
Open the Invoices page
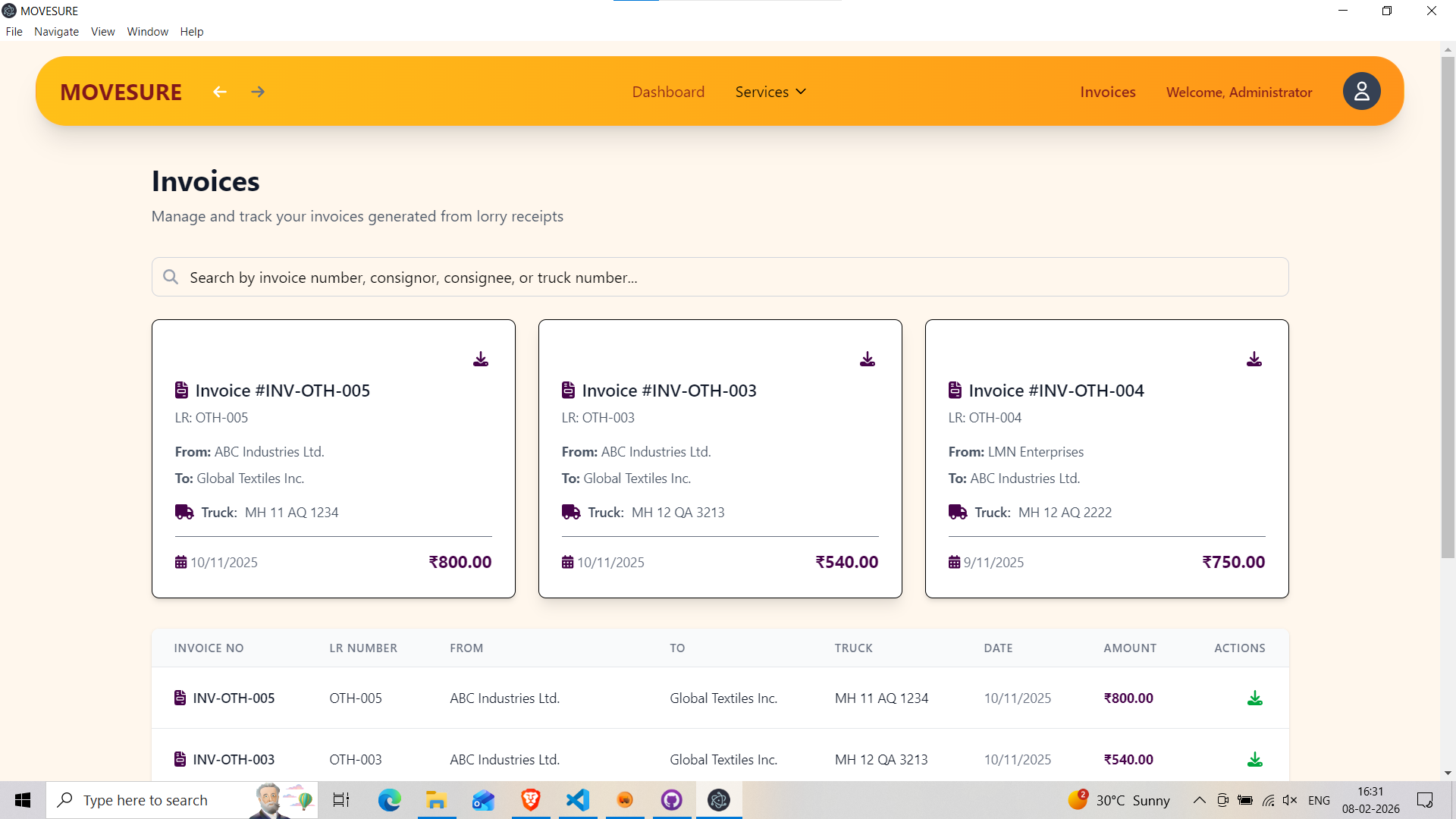1107,91
